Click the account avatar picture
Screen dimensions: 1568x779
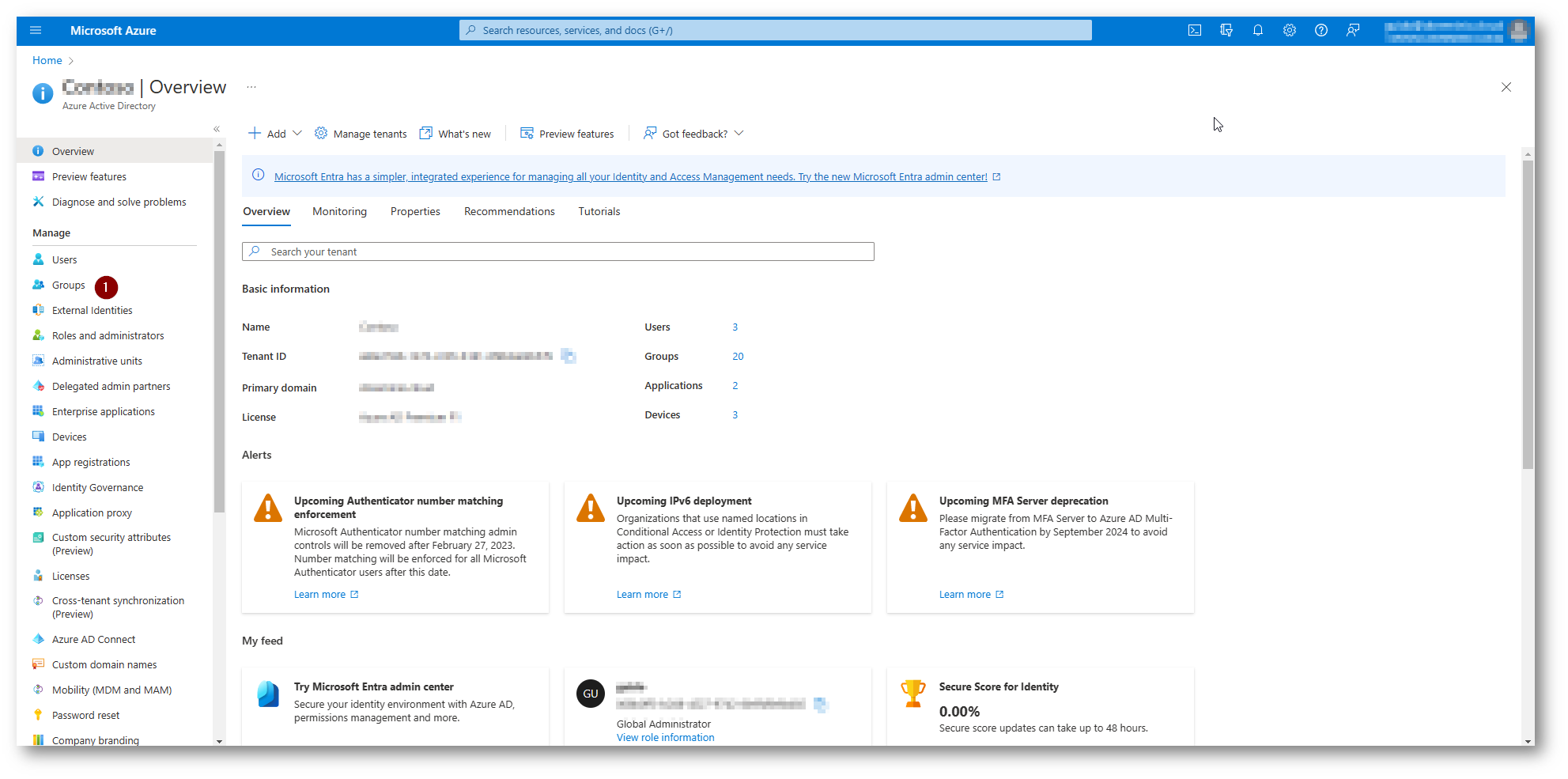1518,31
